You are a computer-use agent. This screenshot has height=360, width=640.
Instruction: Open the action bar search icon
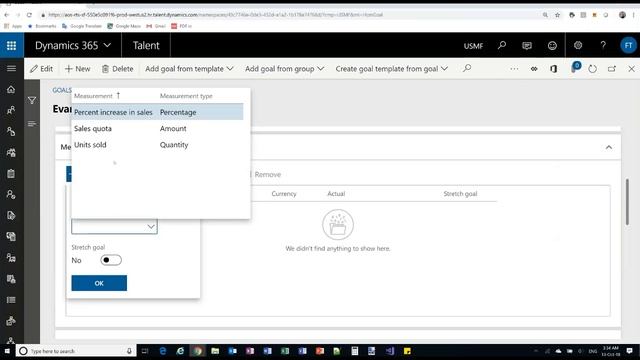[467, 68]
